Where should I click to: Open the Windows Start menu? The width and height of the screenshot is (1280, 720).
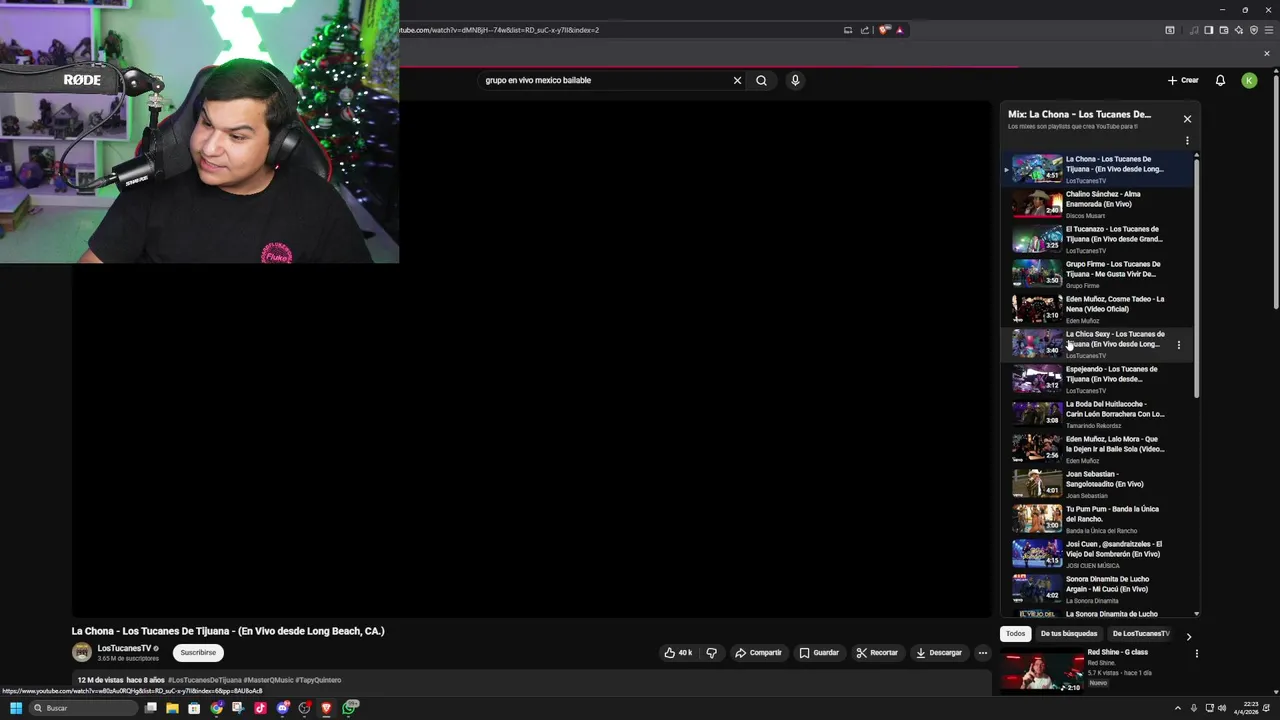click(16, 708)
